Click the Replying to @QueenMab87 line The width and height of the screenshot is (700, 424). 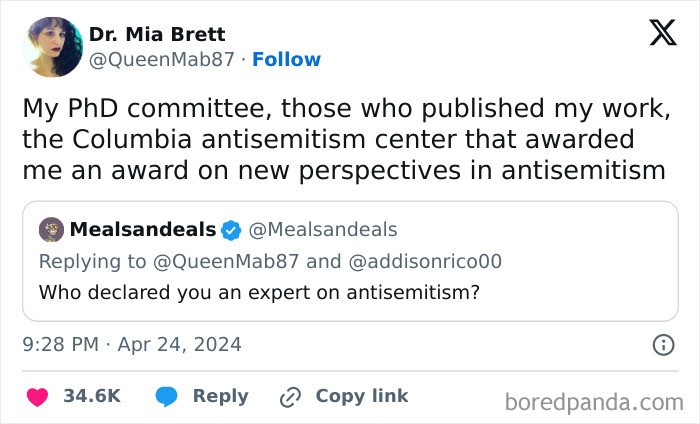coord(270,262)
